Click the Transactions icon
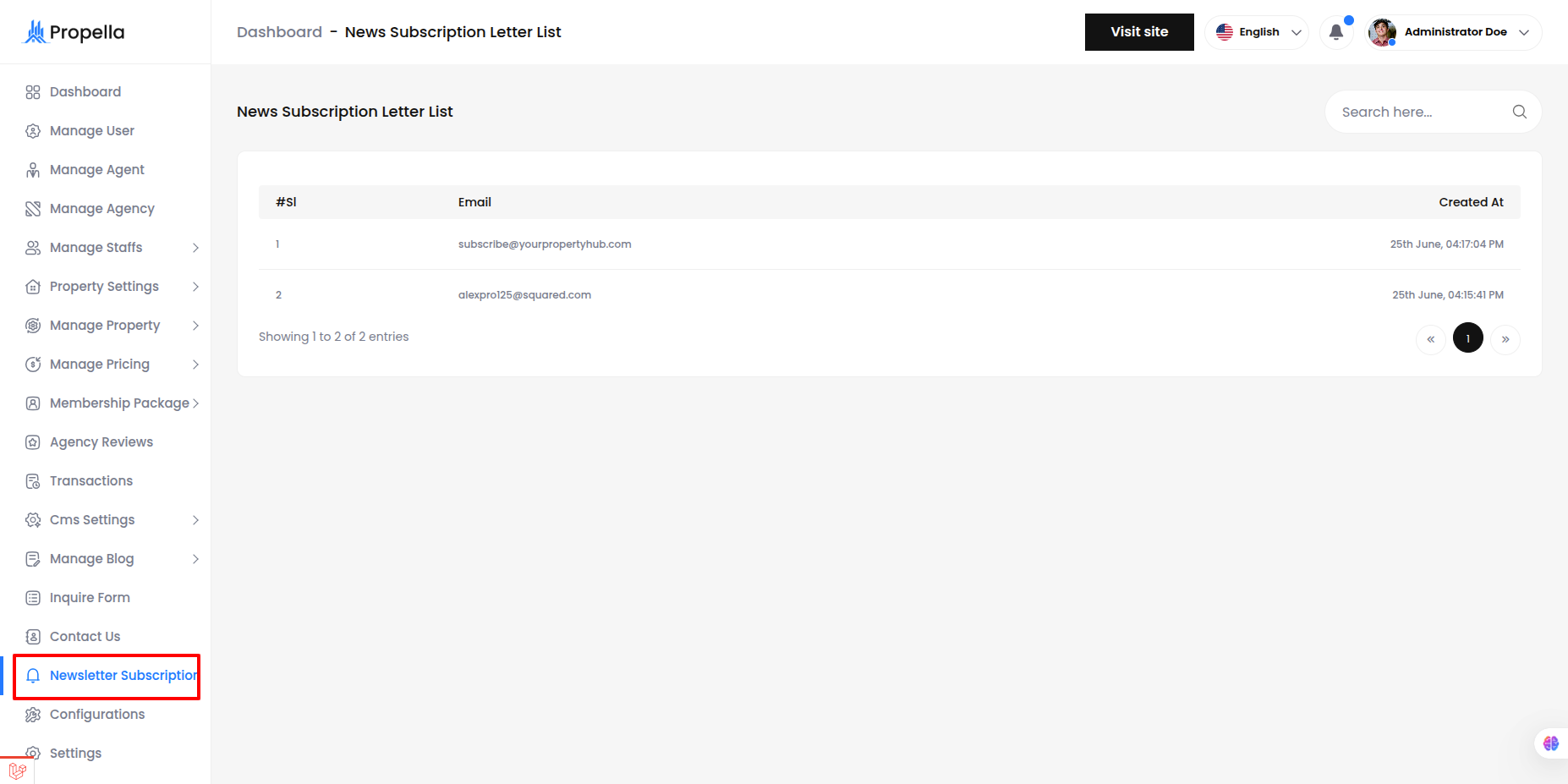Screen dimensions: 1568x784 click(33, 481)
